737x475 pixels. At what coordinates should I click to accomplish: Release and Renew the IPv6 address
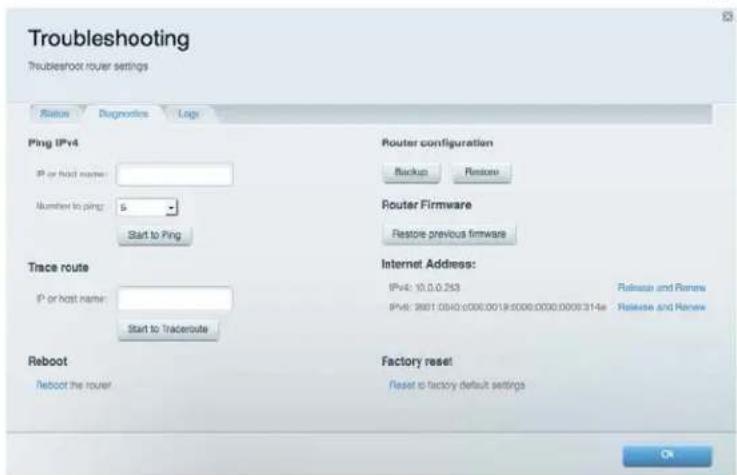pyautogui.click(x=661, y=307)
